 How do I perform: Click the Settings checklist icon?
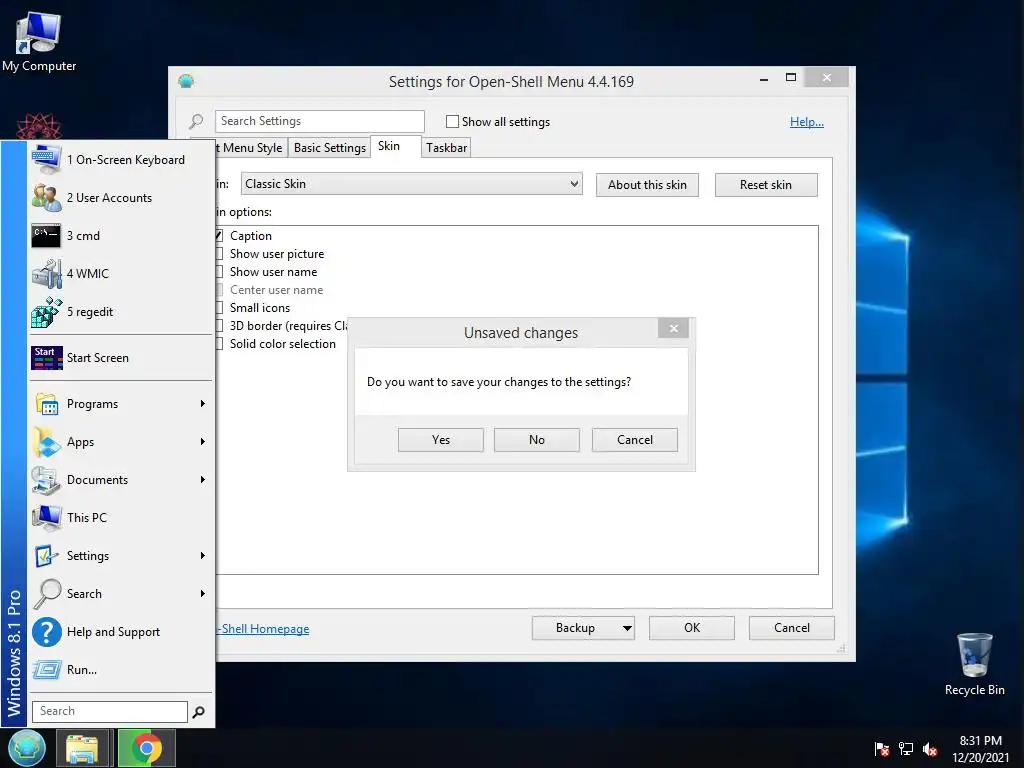pyautogui.click(x=46, y=556)
